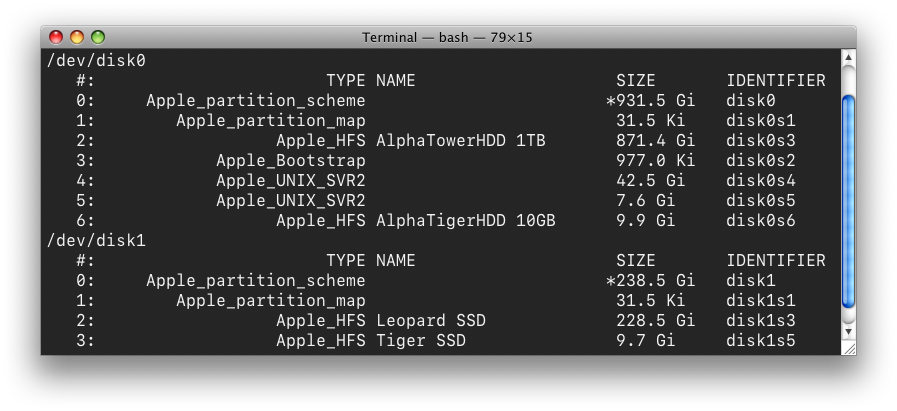
Task: Click the *238.5 Gi size value
Action: (650, 280)
